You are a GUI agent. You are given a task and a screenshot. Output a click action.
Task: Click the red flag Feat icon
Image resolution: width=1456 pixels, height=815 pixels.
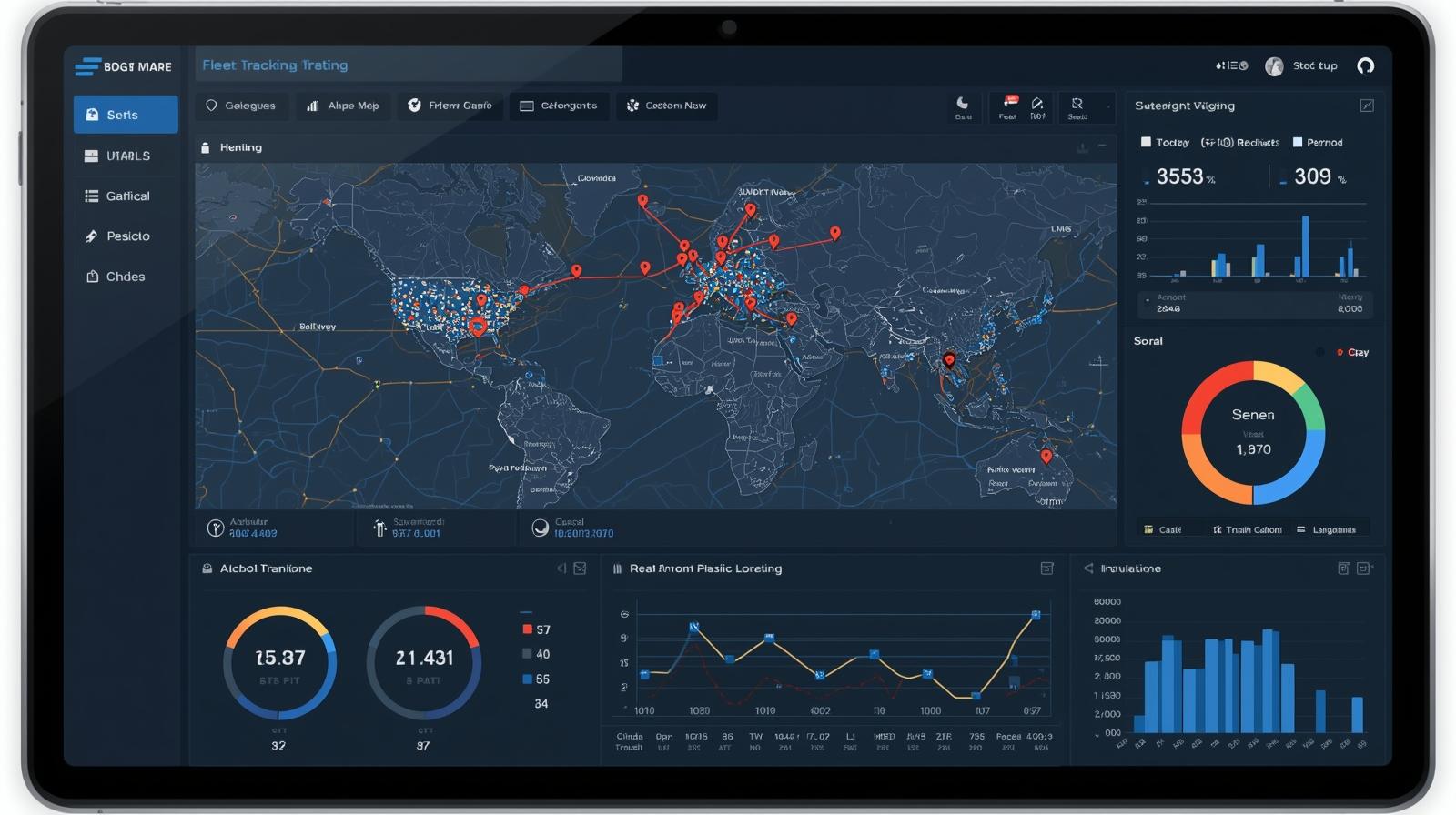click(1009, 103)
